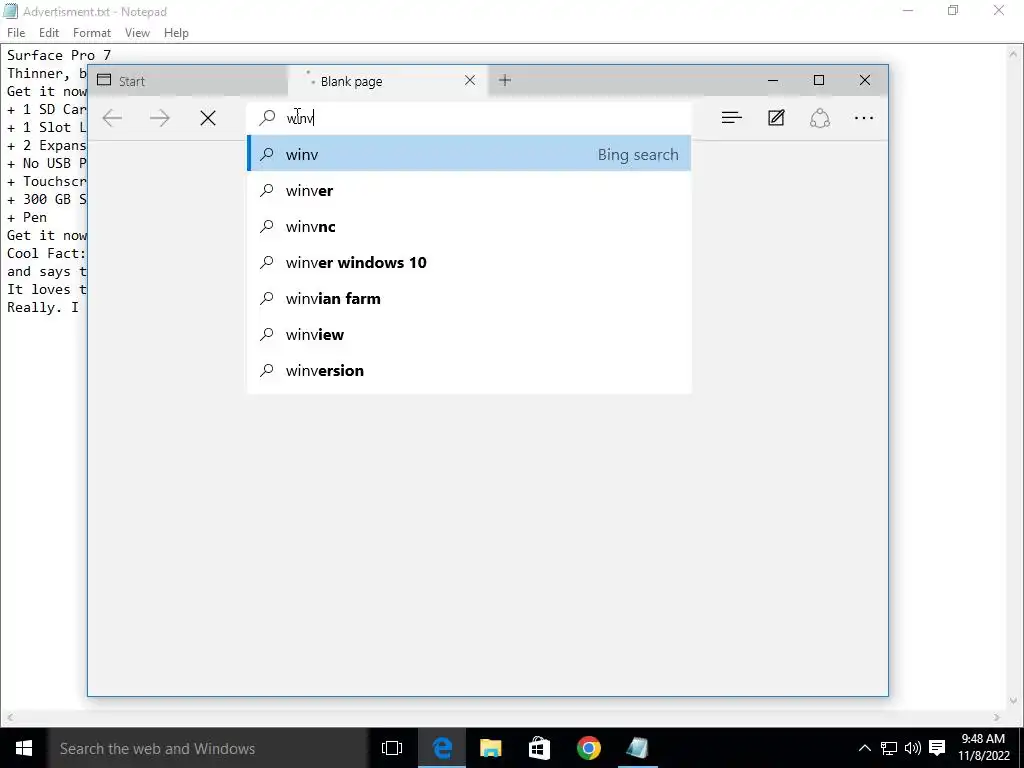Click the '+ Pen' line in Notepad

pyautogui.click(x=27, y=217)
